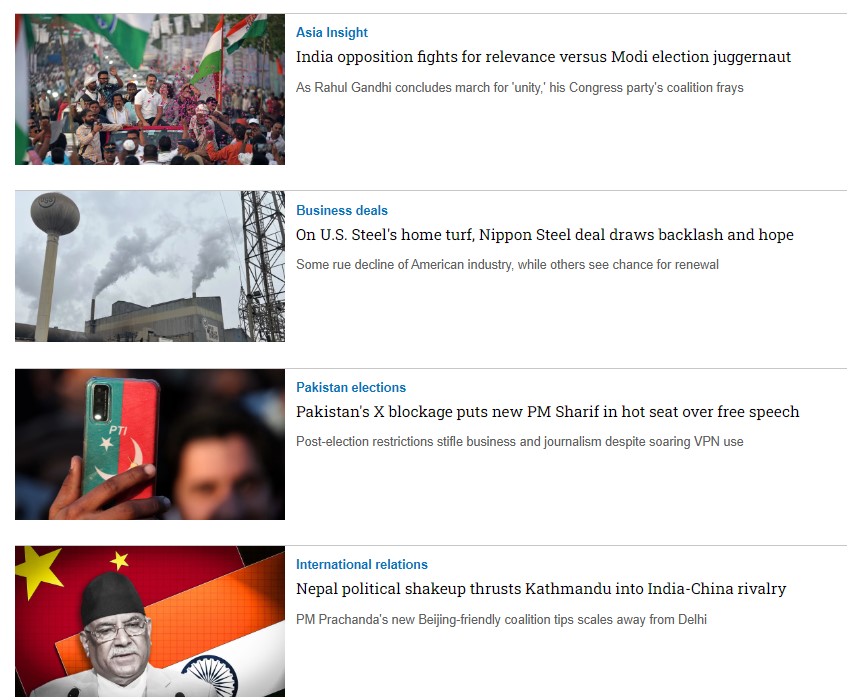Open India opposition fights for relevance headline

[543, 57]
